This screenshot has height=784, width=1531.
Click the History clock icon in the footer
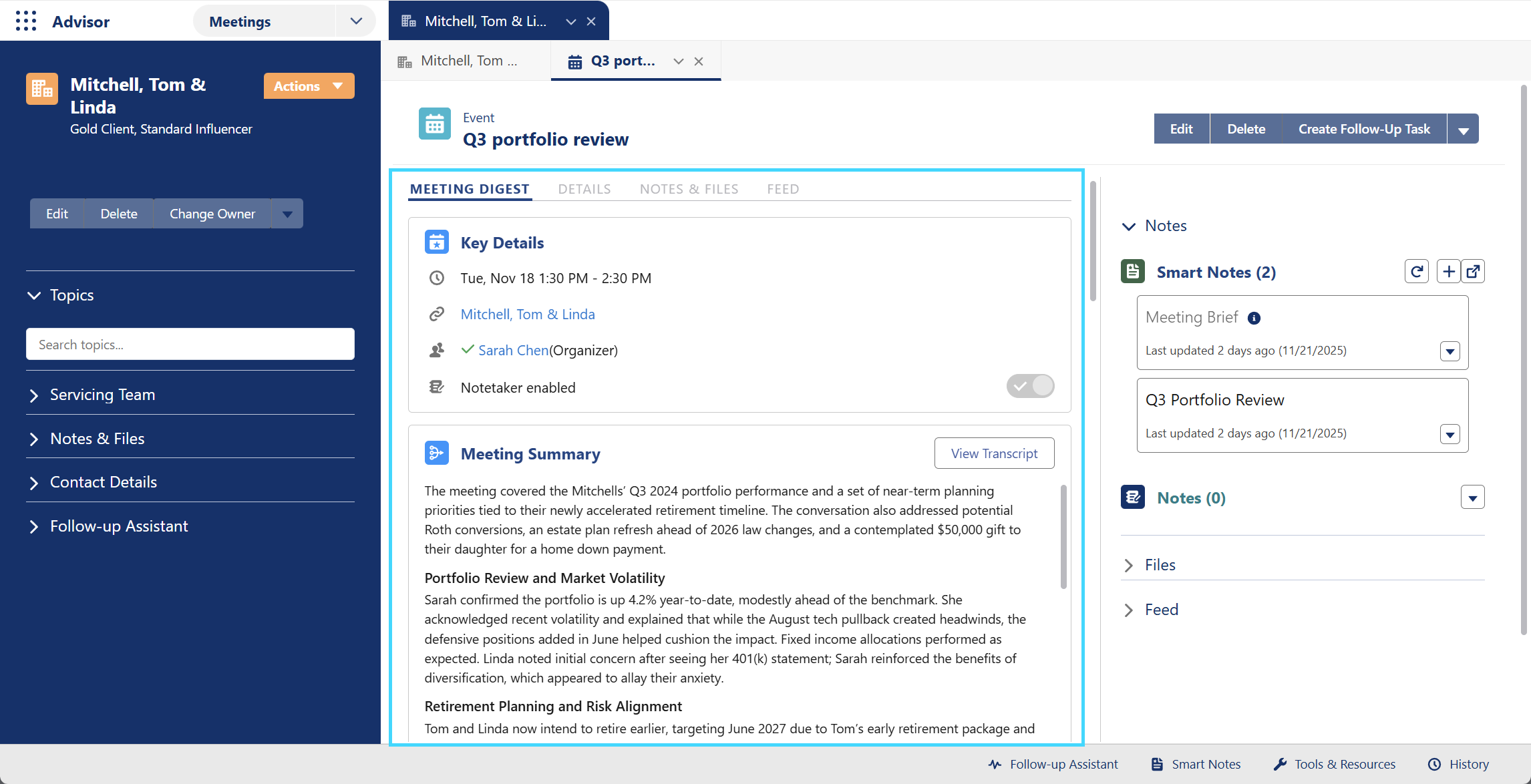1433,764
